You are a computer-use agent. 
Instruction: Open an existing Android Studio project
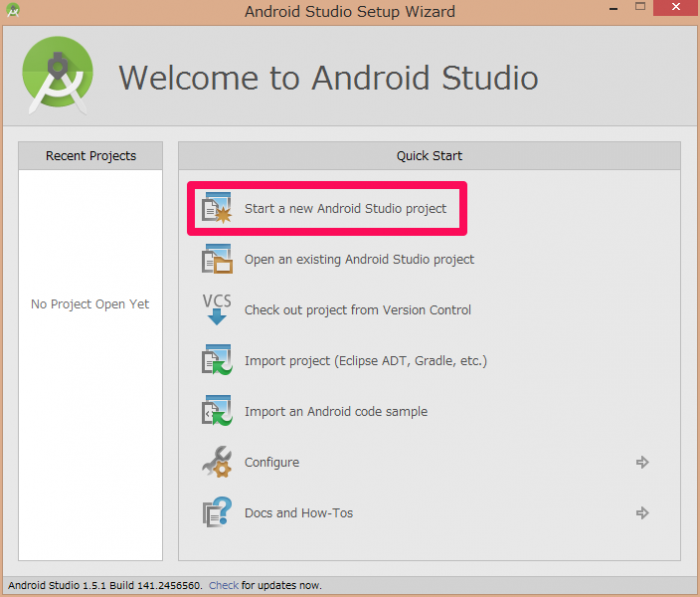pyautogui.click(x=359, y=259)
